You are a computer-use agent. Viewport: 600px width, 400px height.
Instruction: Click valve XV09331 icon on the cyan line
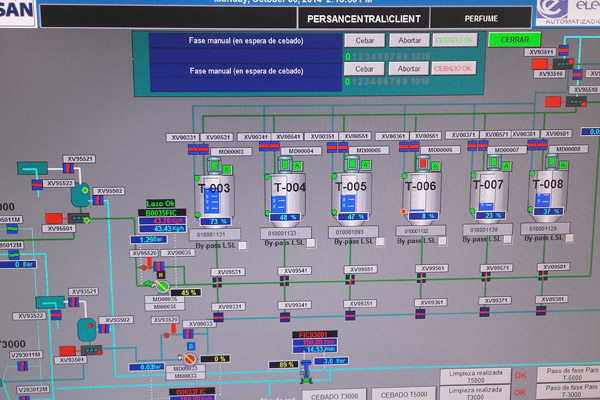(x=218, y=317)
